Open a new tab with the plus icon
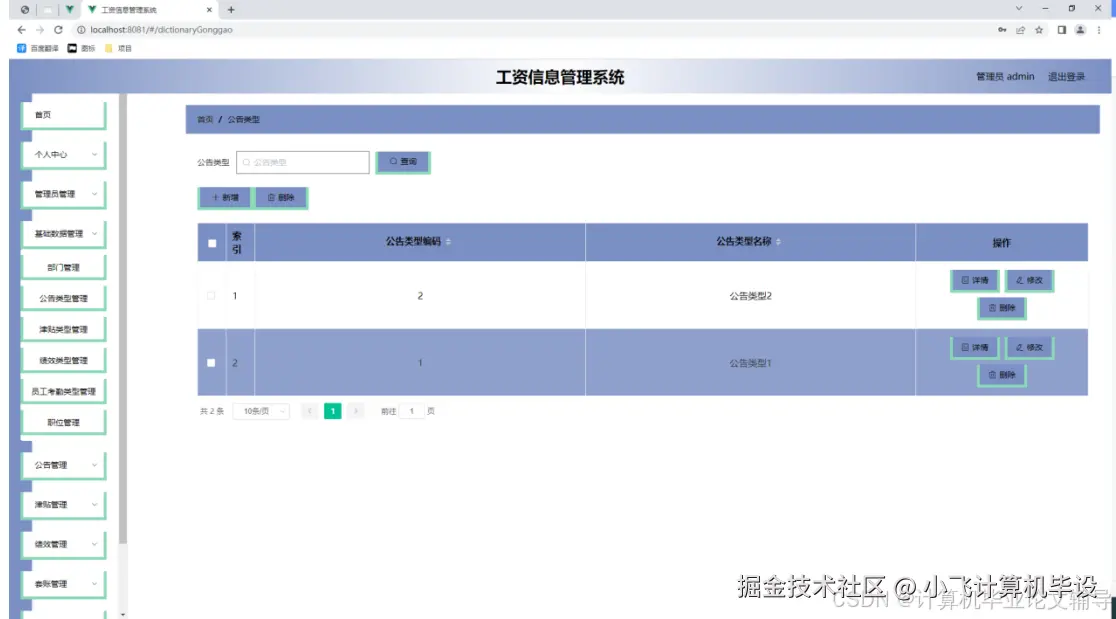Viewport: 1116px width, 619px height. tap(231, 10)
